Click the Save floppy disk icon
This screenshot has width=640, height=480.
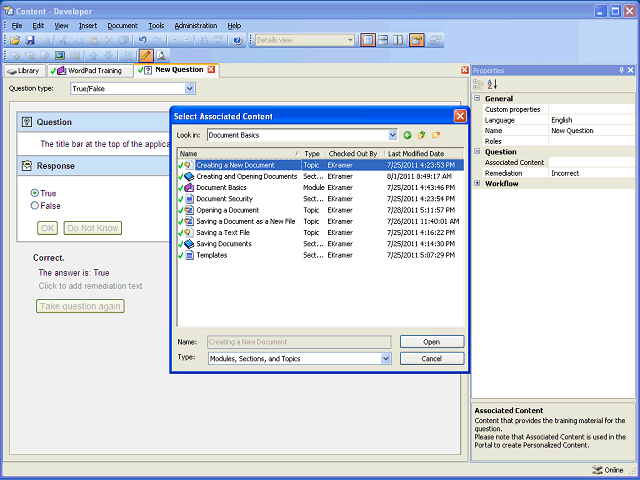click(30, 40)
